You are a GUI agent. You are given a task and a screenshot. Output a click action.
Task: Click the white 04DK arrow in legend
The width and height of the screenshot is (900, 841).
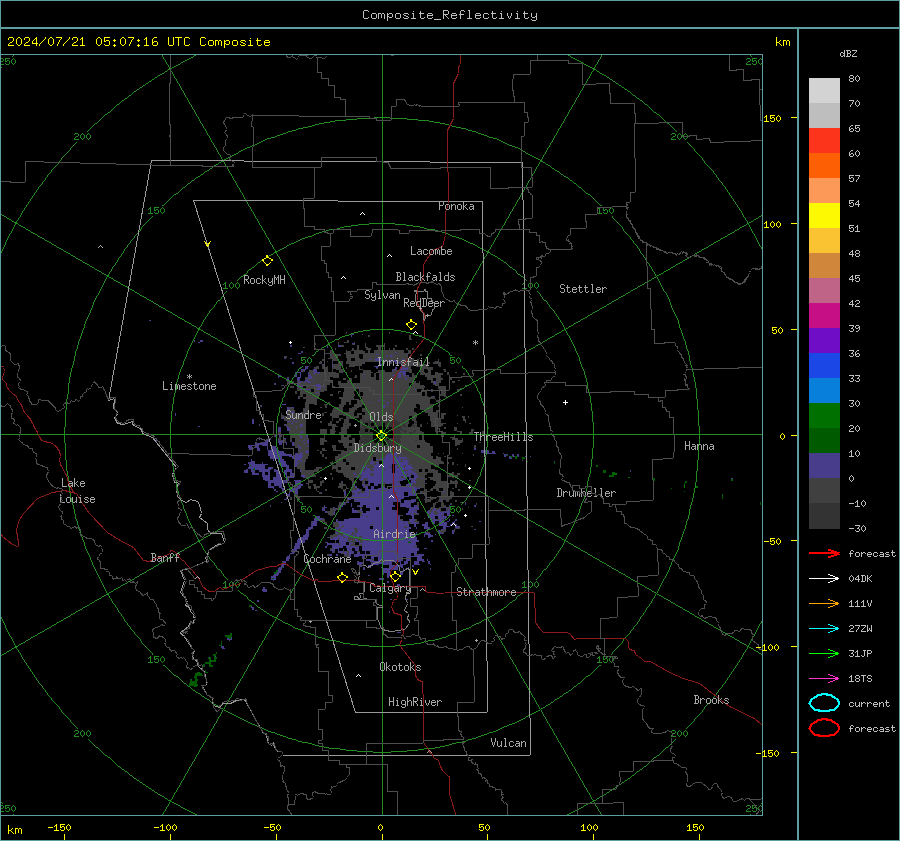point(824,578)
